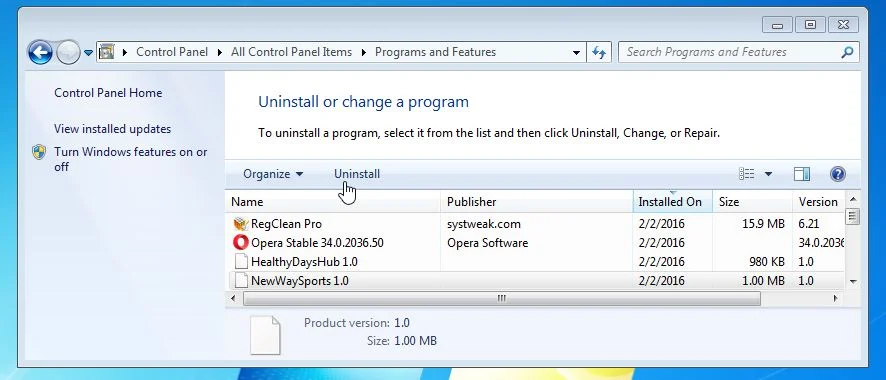Expand arrow after All Control Panel Items
This screenshot has height=380, width=886.
coord(363,53)
